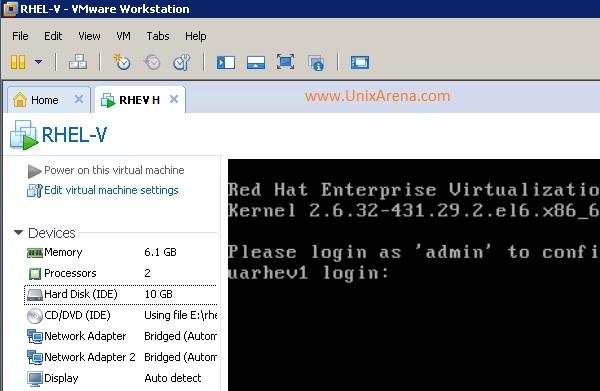
Task: Click the Memory chip icon
Action: pos(34,253)
